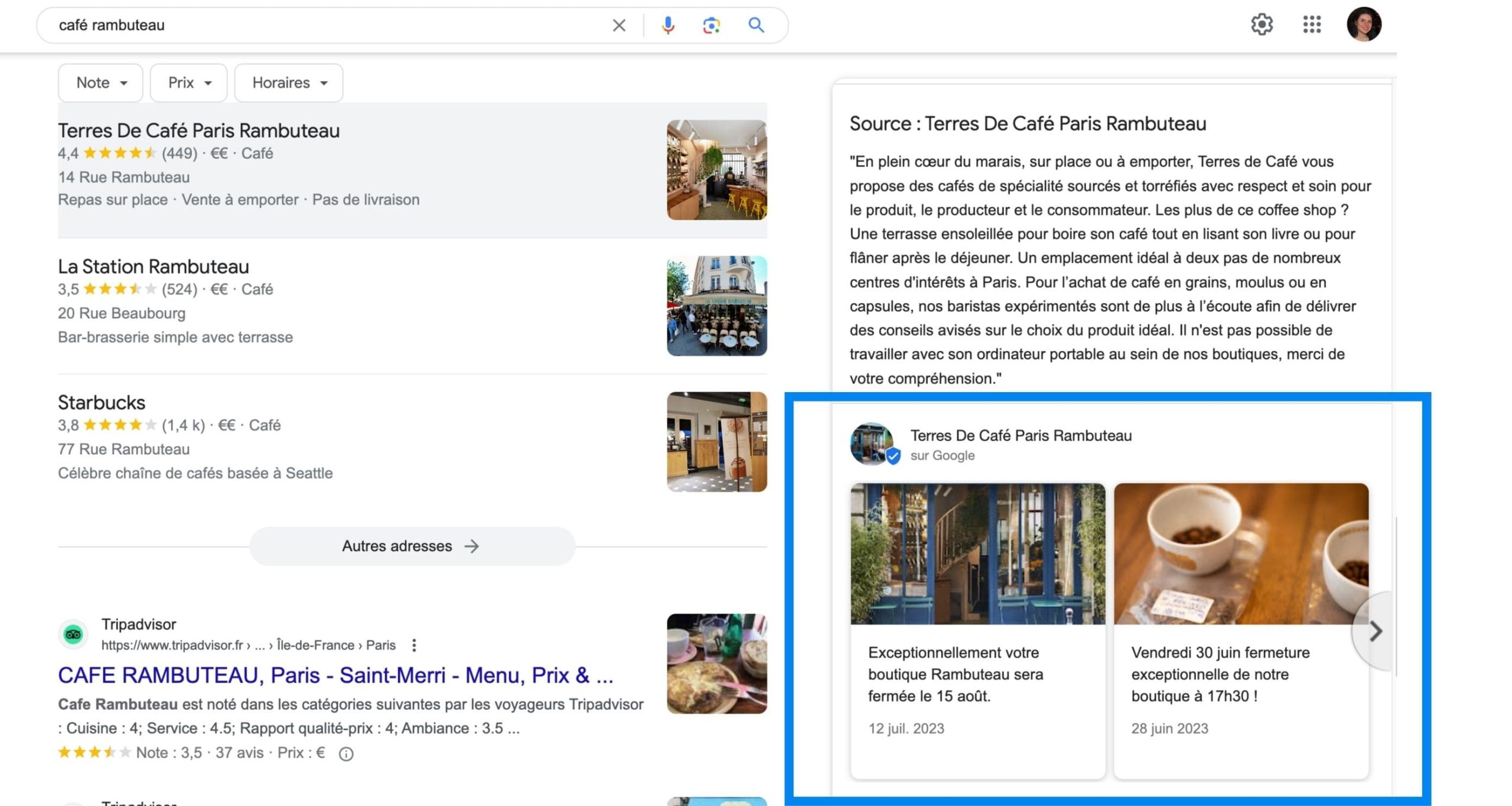Click the Tripadvisor site name text
The image size is (1512, 806).
pyautogui.click(x=139, y=624)
